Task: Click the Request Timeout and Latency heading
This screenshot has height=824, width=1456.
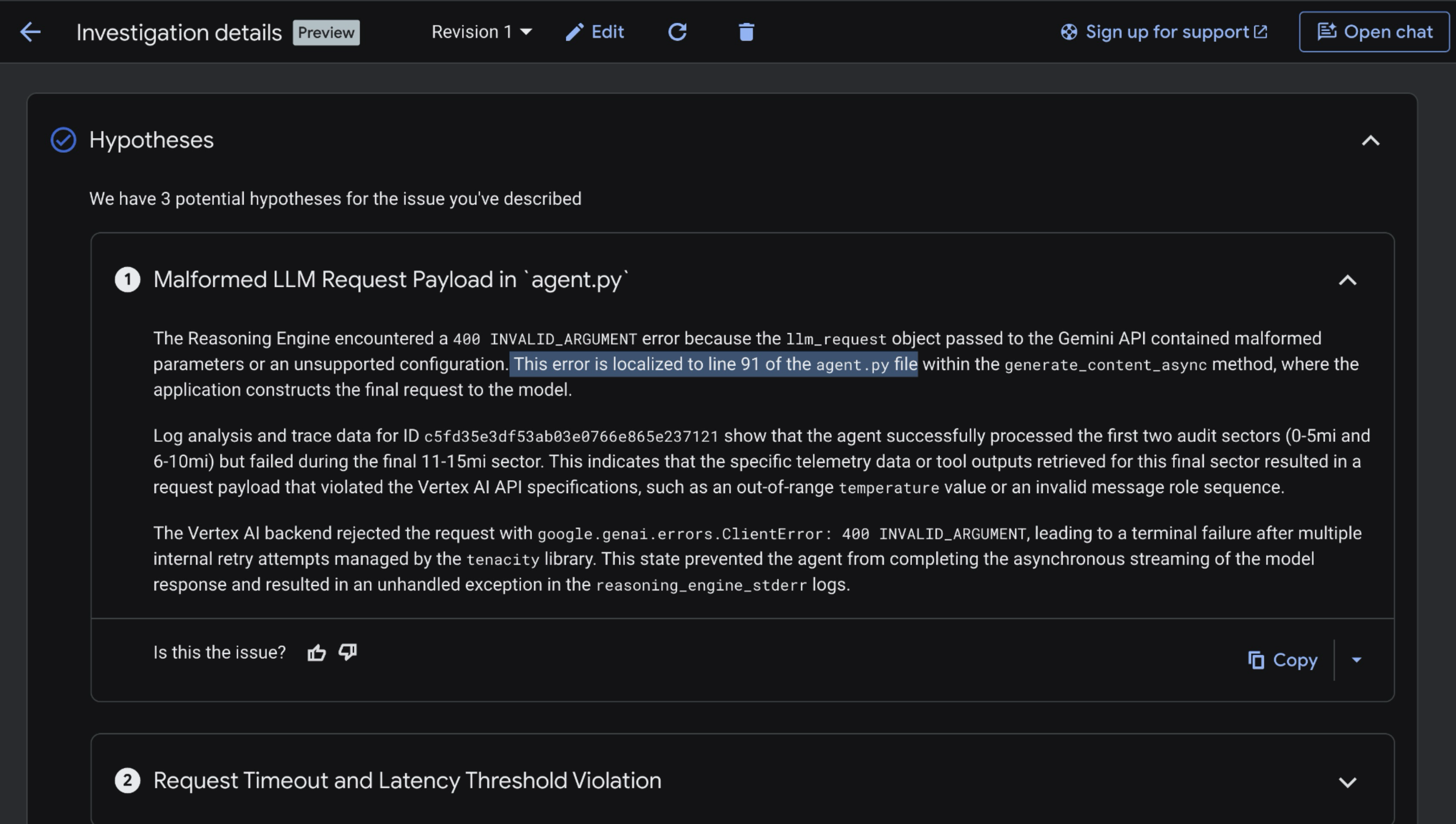Action: click(407, 780)
